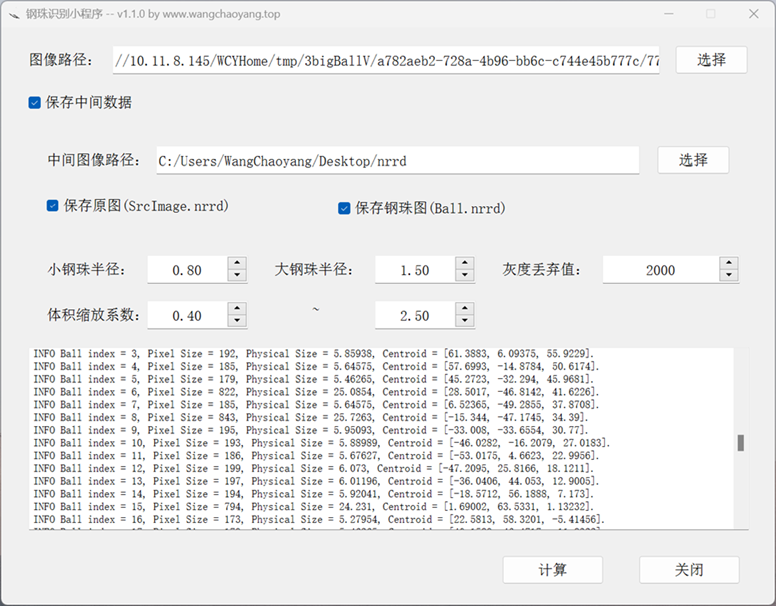Toggle the 保存中间数据 checkbox
This screenshot has height=606, width=776.
pyautogui.click(x=35, y=102)
